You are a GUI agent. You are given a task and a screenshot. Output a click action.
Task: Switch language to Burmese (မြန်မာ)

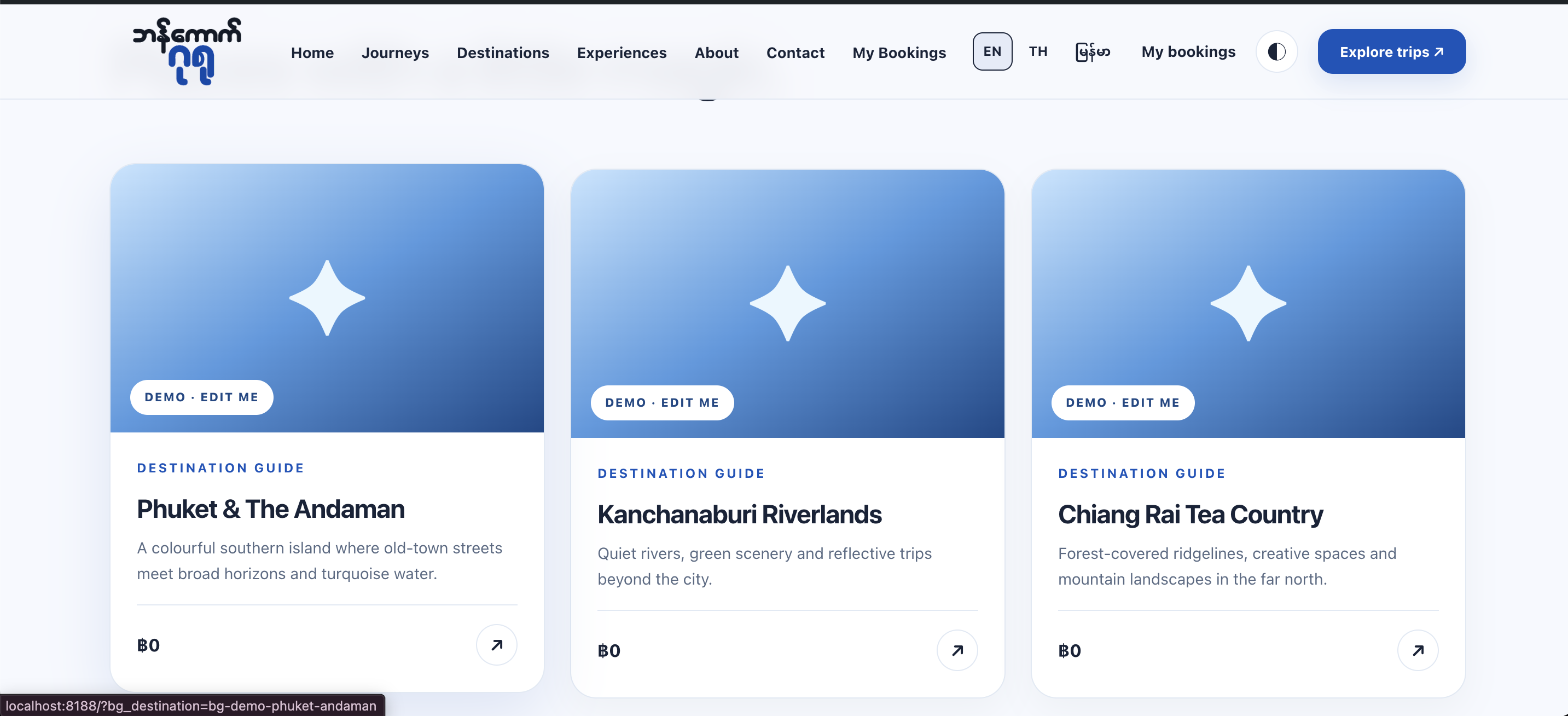tap(1093, 52)
